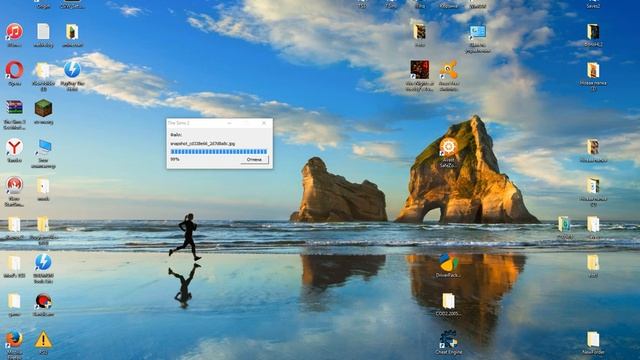Launch the Minecraft grass block icon
The height and width of the screenshot is (360, 640).
pos(43,108)
